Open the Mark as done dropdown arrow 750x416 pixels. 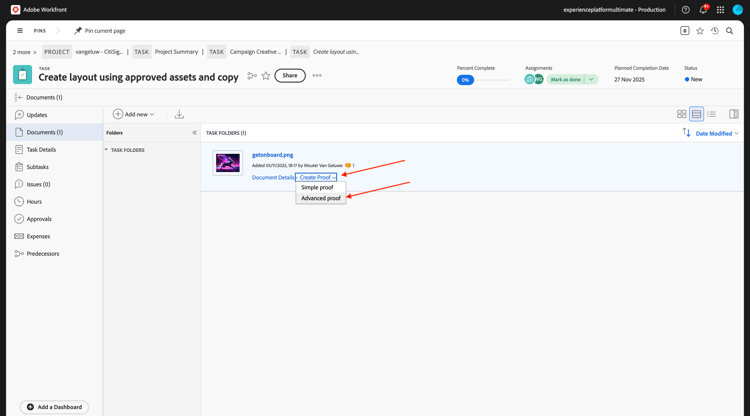(592, 79)
